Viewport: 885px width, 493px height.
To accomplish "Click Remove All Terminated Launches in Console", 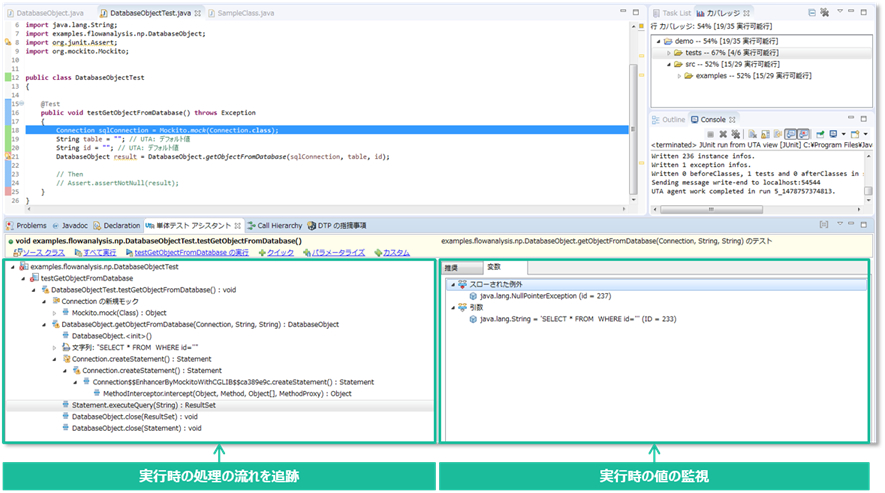I will pos(735,134).
